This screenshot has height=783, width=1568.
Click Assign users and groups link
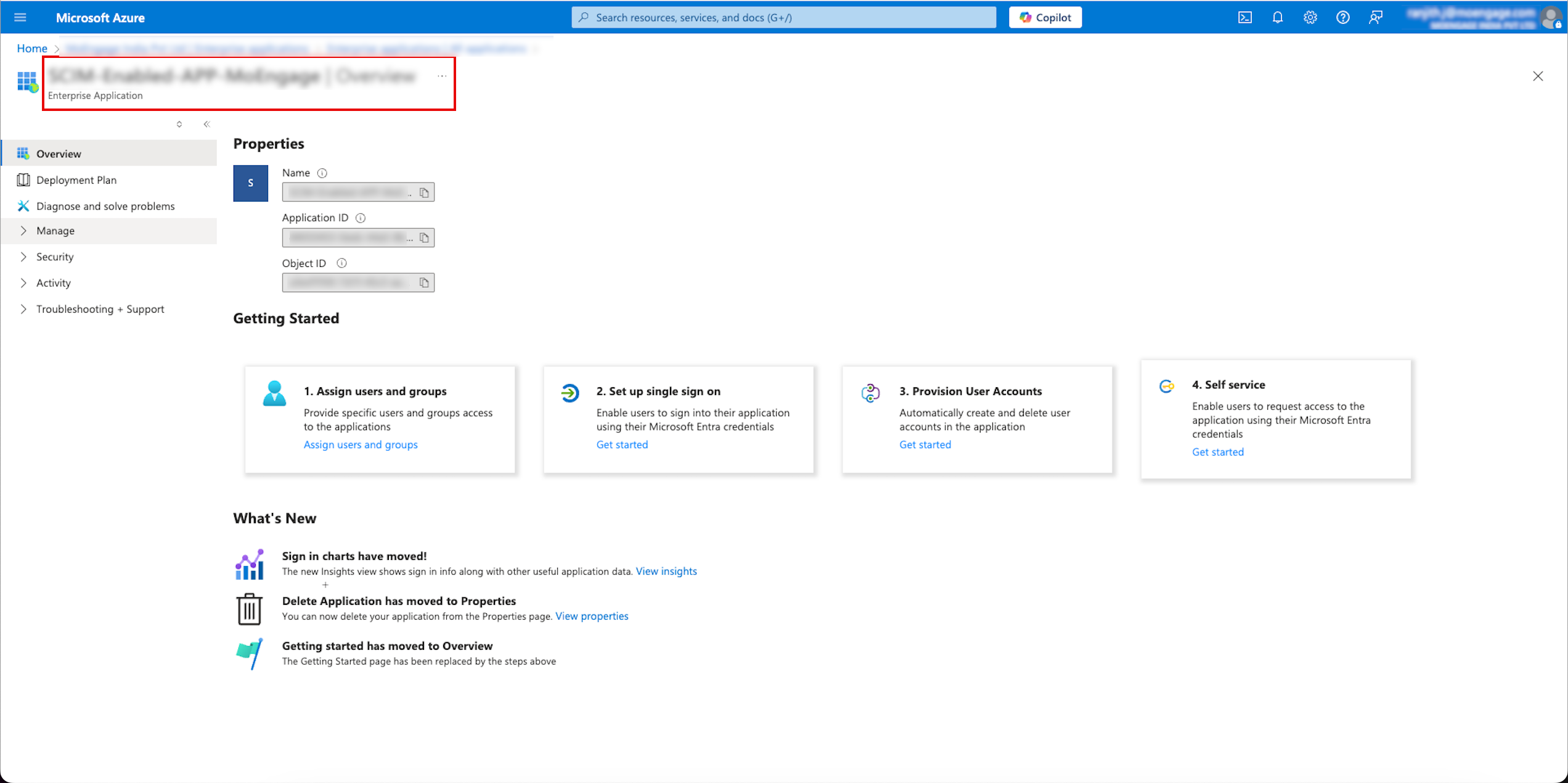click(x=360, y=445)
